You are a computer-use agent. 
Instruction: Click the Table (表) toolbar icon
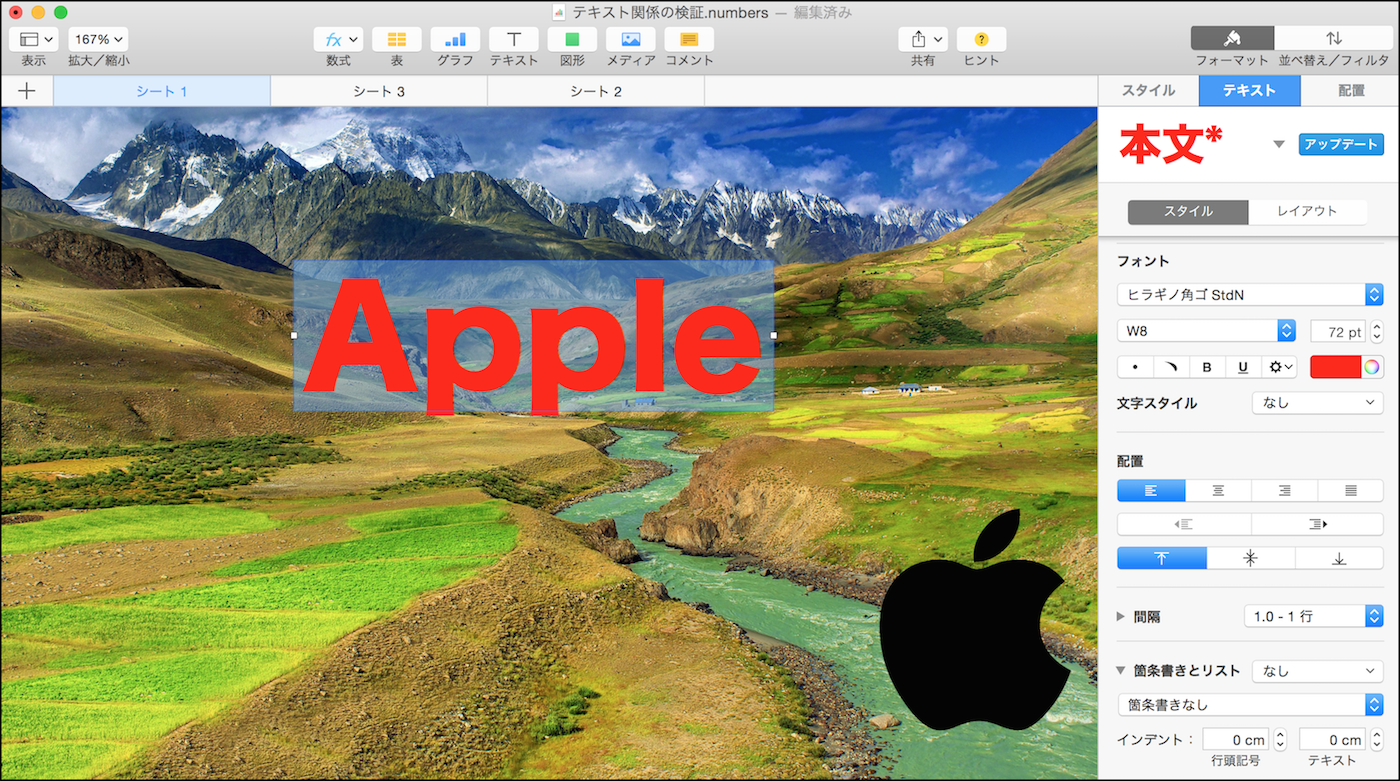click(x=397, y=40)
